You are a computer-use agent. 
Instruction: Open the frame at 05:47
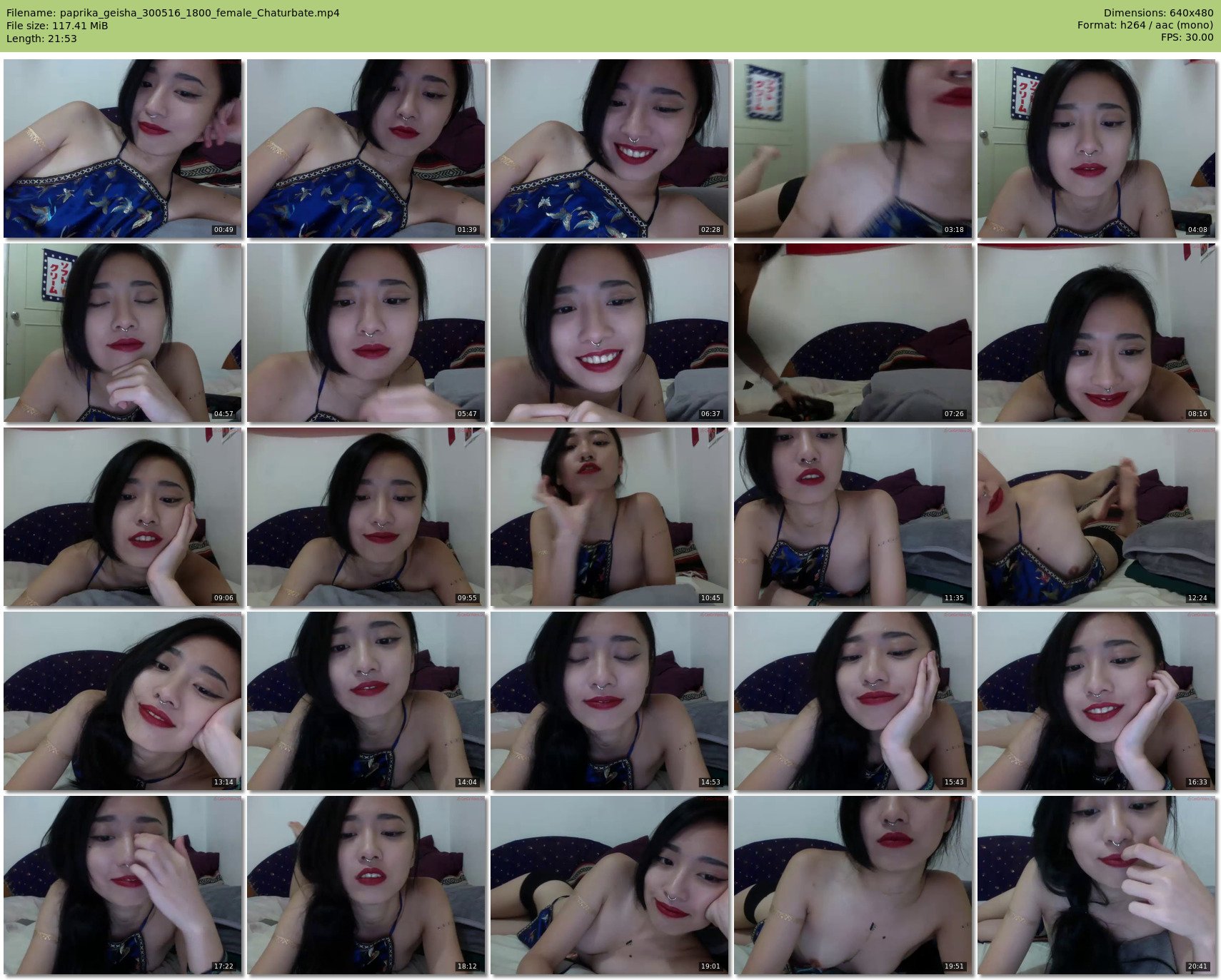coord(366,333)
